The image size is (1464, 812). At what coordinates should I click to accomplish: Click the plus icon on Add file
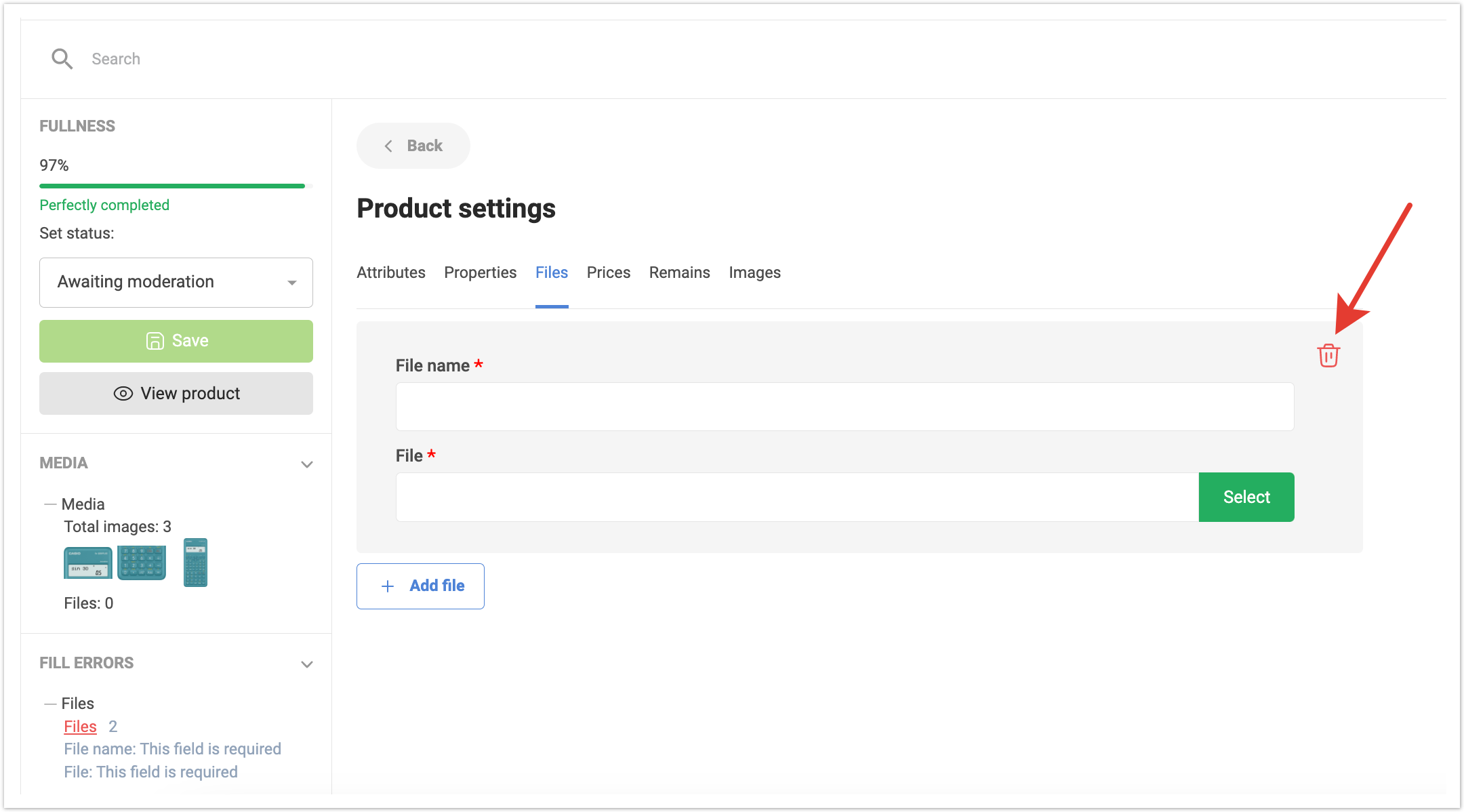coord(388,586)
